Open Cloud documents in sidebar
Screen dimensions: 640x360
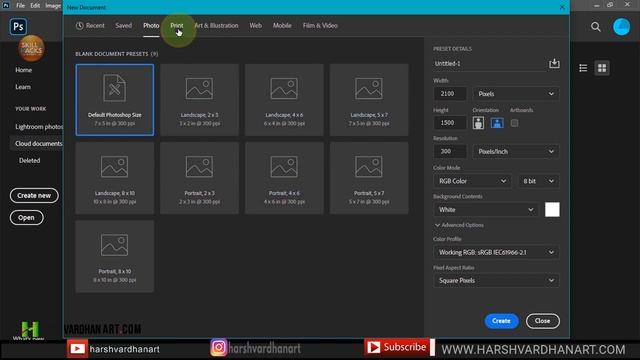point(36,144)
